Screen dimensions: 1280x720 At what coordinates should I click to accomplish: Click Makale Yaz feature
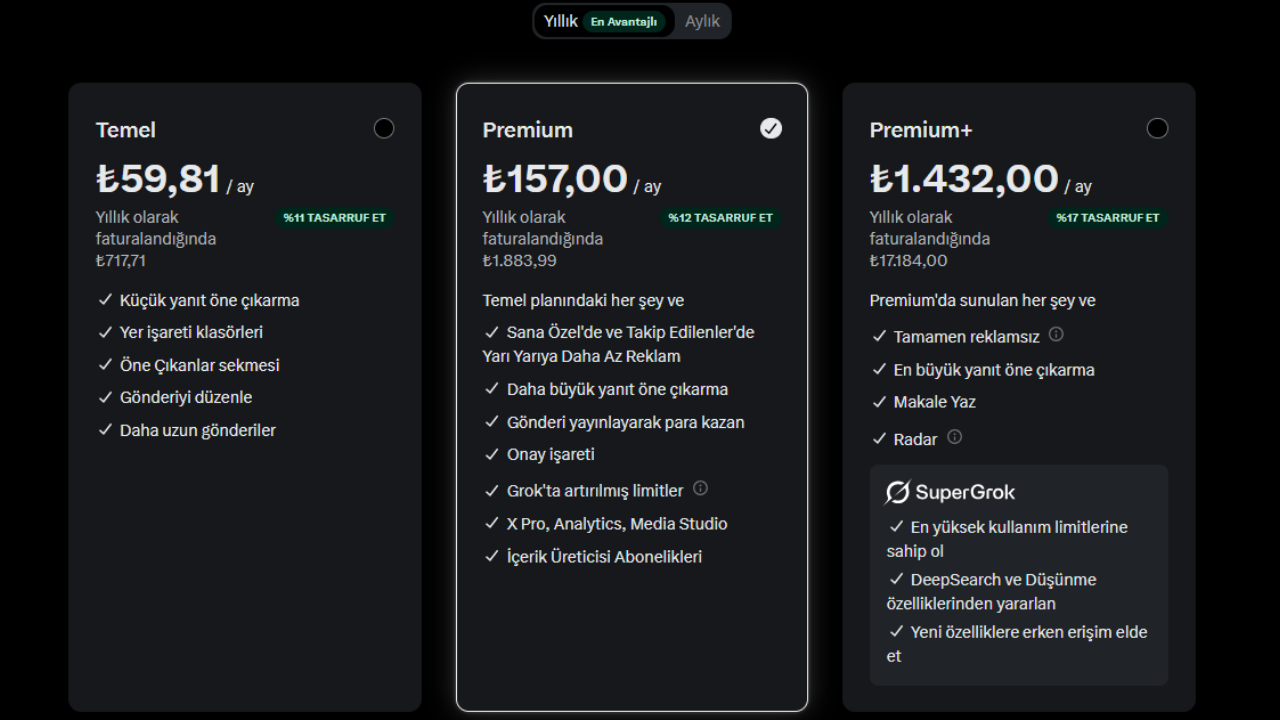(x=935, y=402)
